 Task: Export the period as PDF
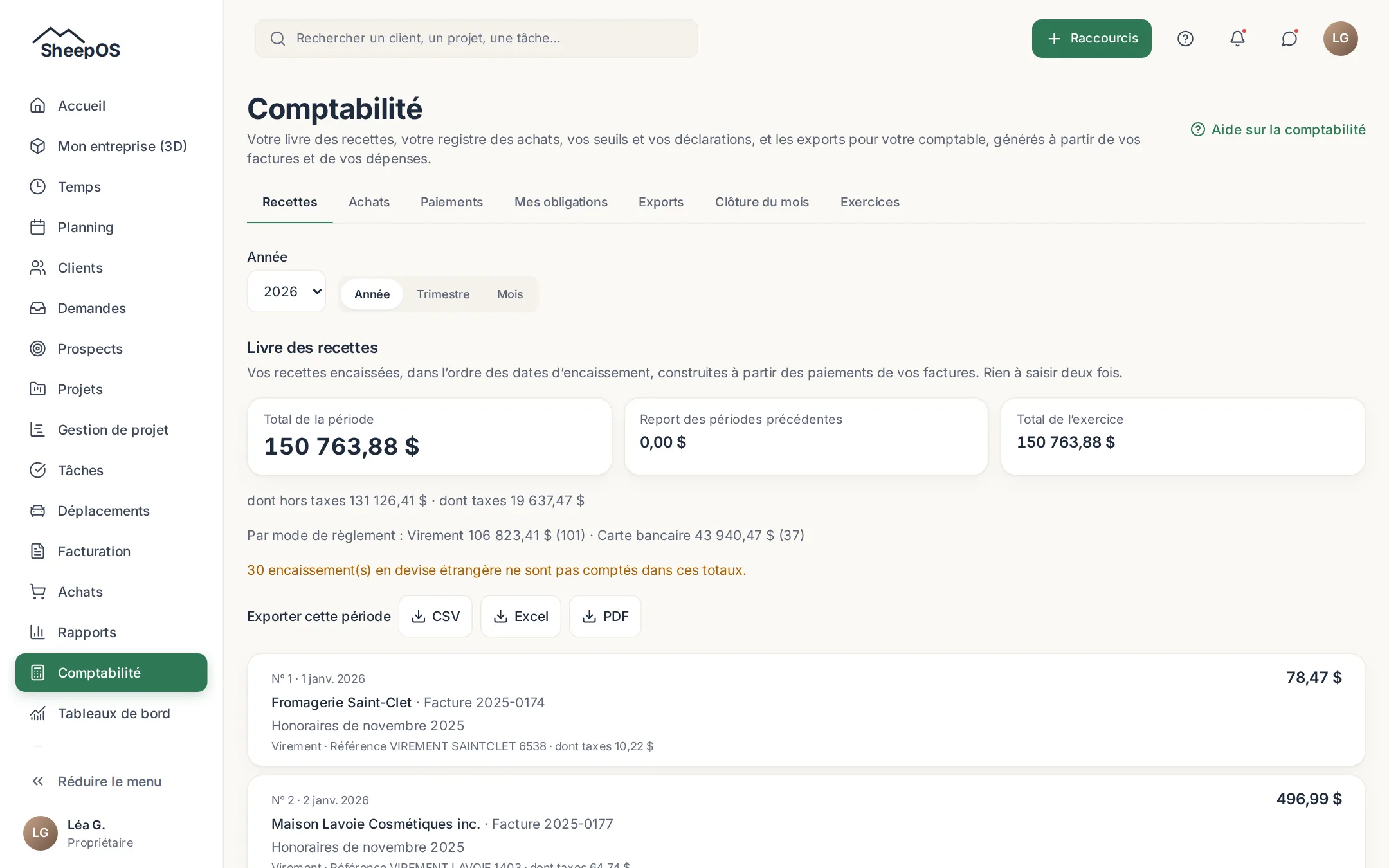pyautogui.click(x=605, y=616)
